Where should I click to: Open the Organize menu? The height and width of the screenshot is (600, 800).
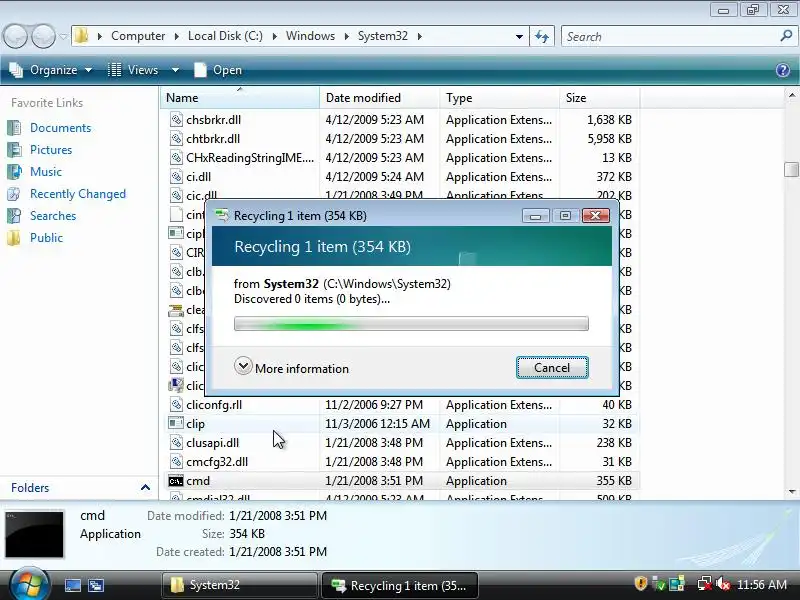(x=51, y=70)
